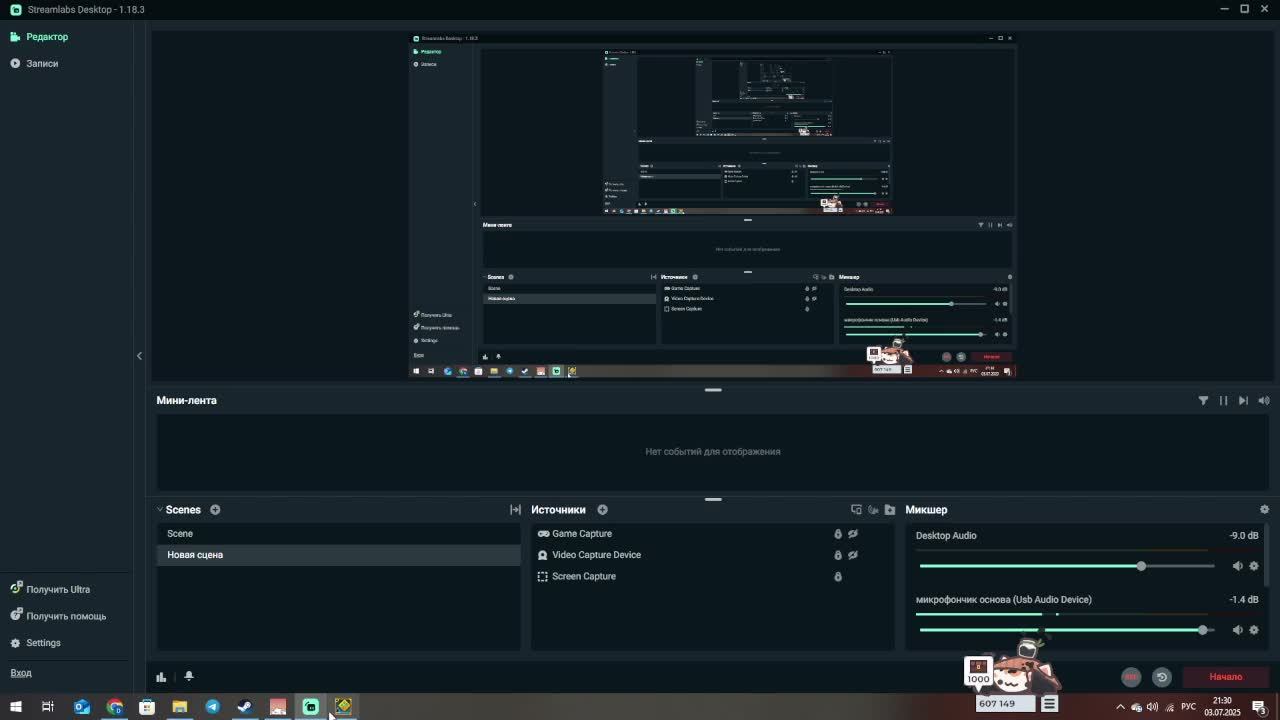
Task: Skip the current alert in Мини-лента
Action: coord(1243,400)
